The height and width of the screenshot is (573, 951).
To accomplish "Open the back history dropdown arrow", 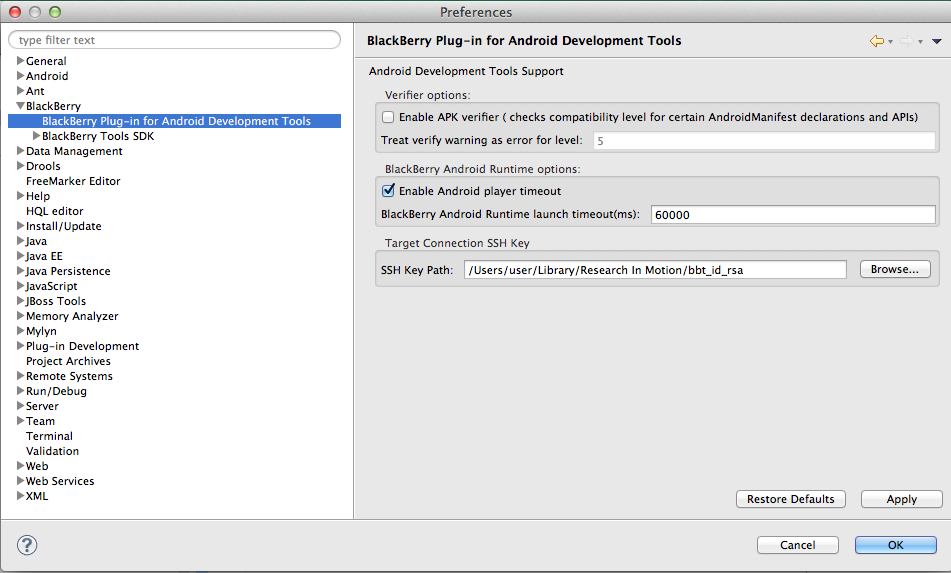I will (x=890, y=42).
